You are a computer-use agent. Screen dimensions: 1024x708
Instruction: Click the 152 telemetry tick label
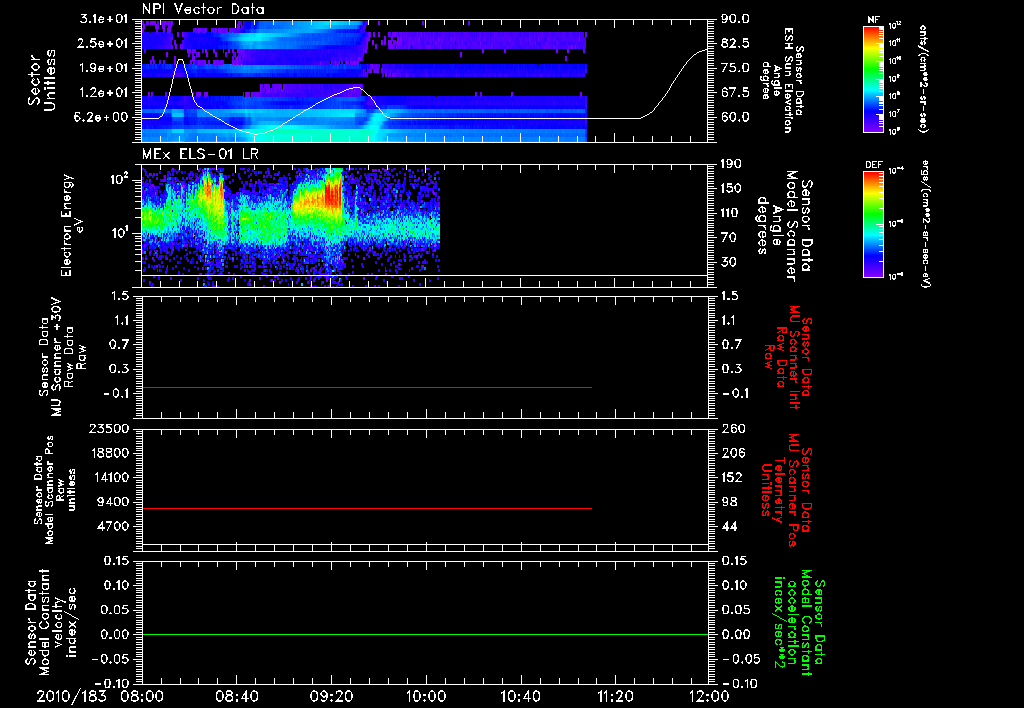[733, 477]
